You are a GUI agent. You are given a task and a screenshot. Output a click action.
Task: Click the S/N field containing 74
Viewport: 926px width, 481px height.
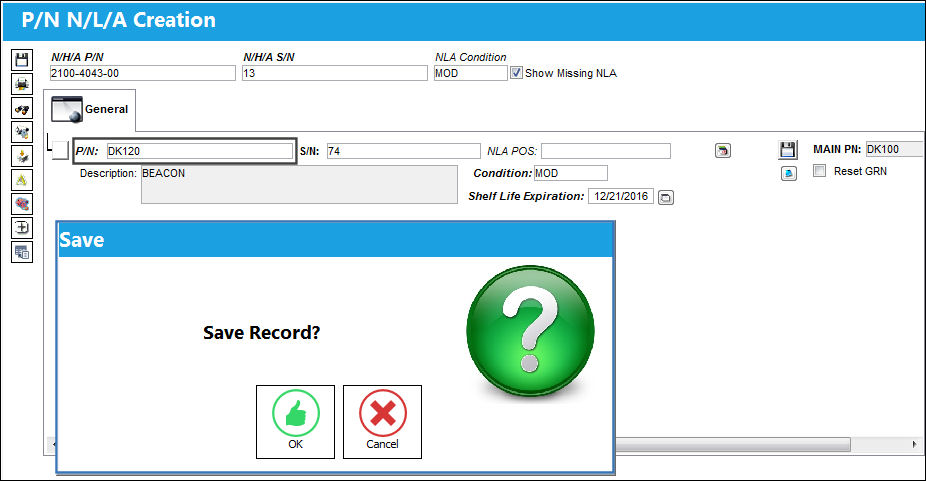click(403, 151)
